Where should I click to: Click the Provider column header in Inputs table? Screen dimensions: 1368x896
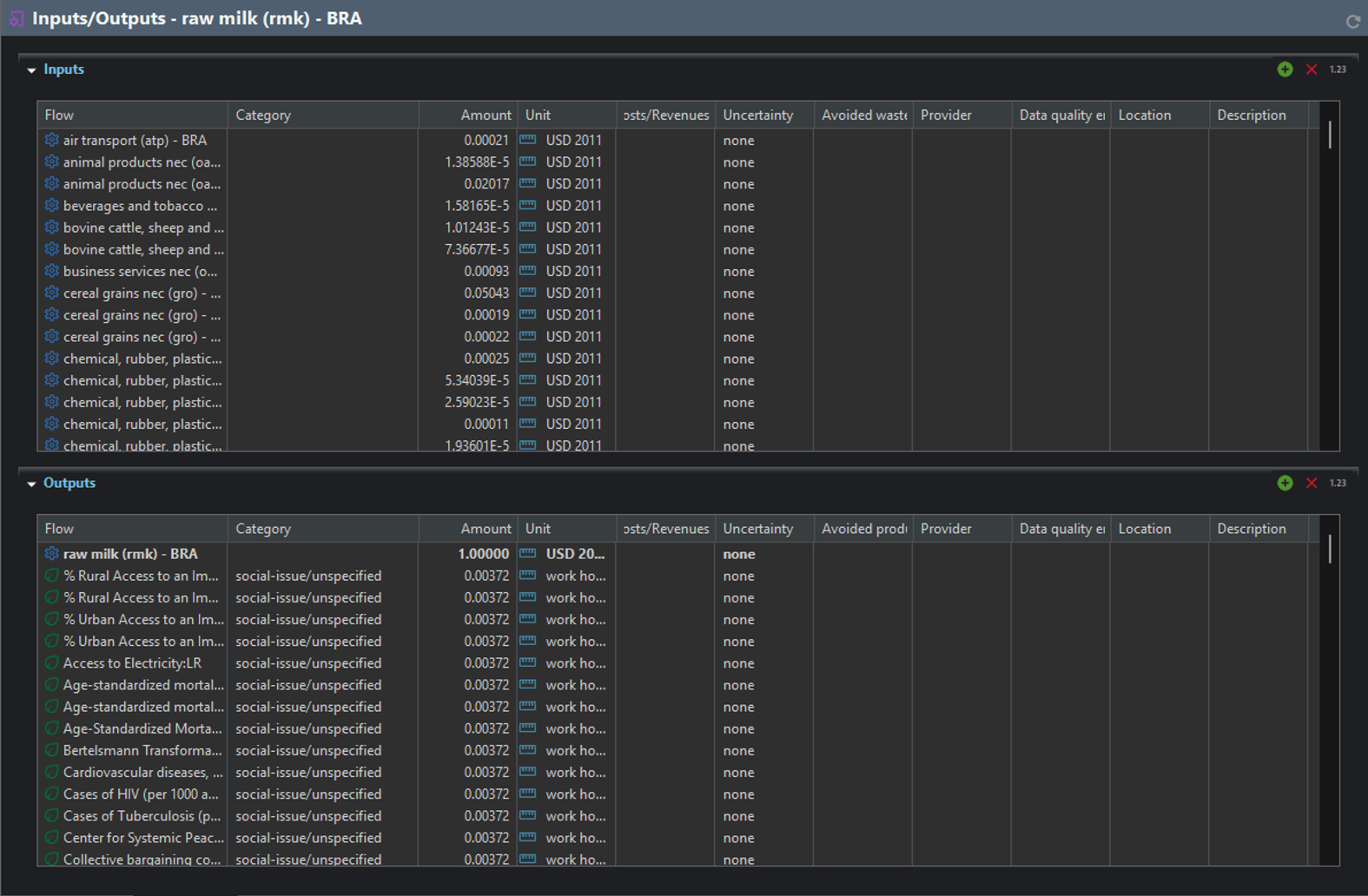click(x=962, y=115)
